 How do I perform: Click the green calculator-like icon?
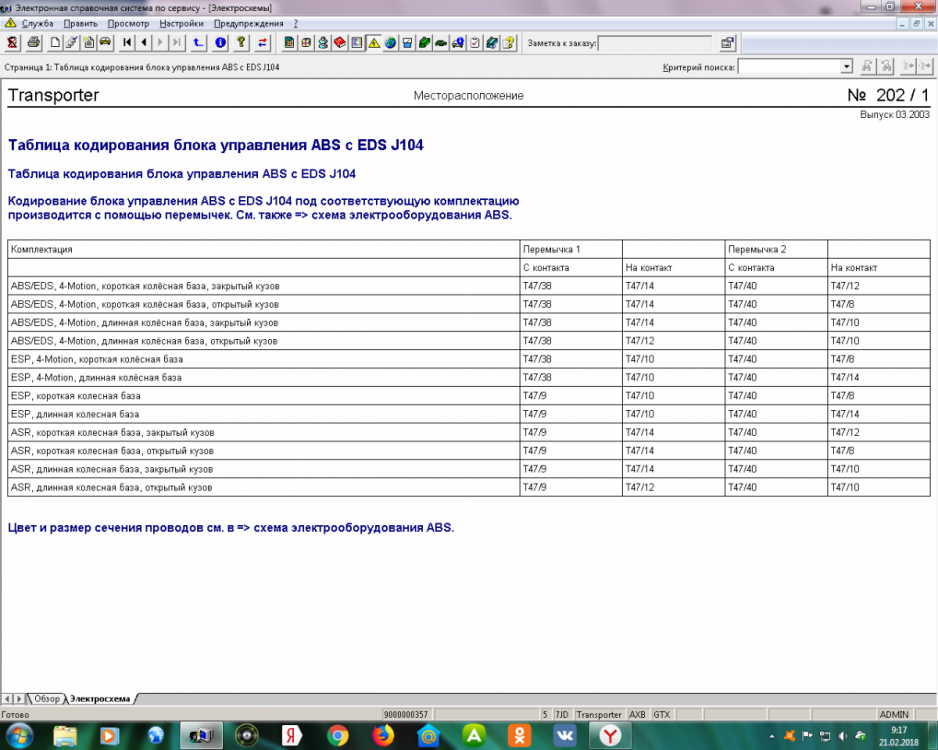[290, 42]
